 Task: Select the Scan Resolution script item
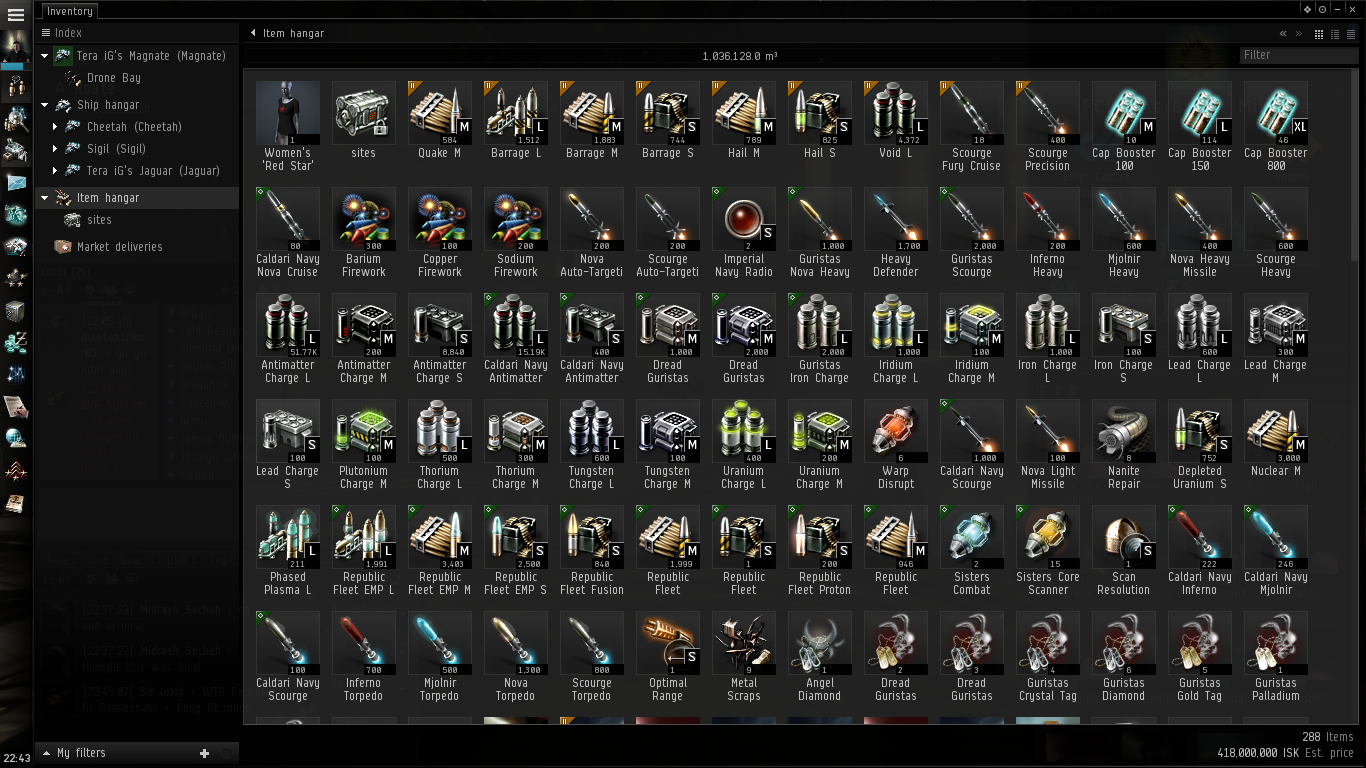1124,550
